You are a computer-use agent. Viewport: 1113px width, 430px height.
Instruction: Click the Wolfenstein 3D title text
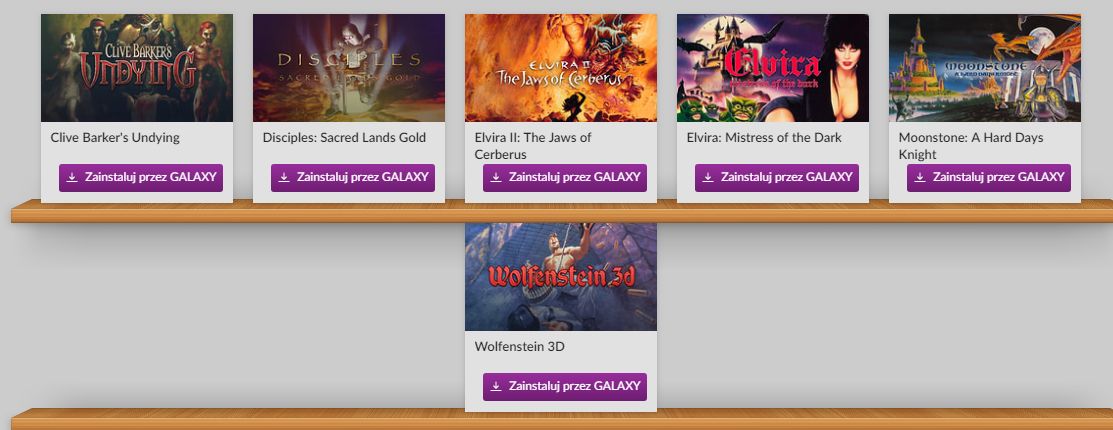click(x=520, y=347)
